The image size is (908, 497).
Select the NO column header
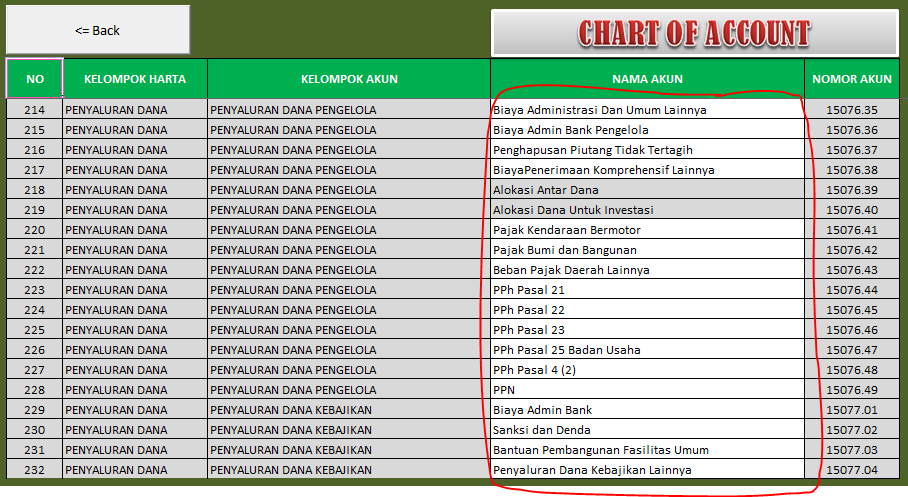pyautogui.click(x=35, y=79)
